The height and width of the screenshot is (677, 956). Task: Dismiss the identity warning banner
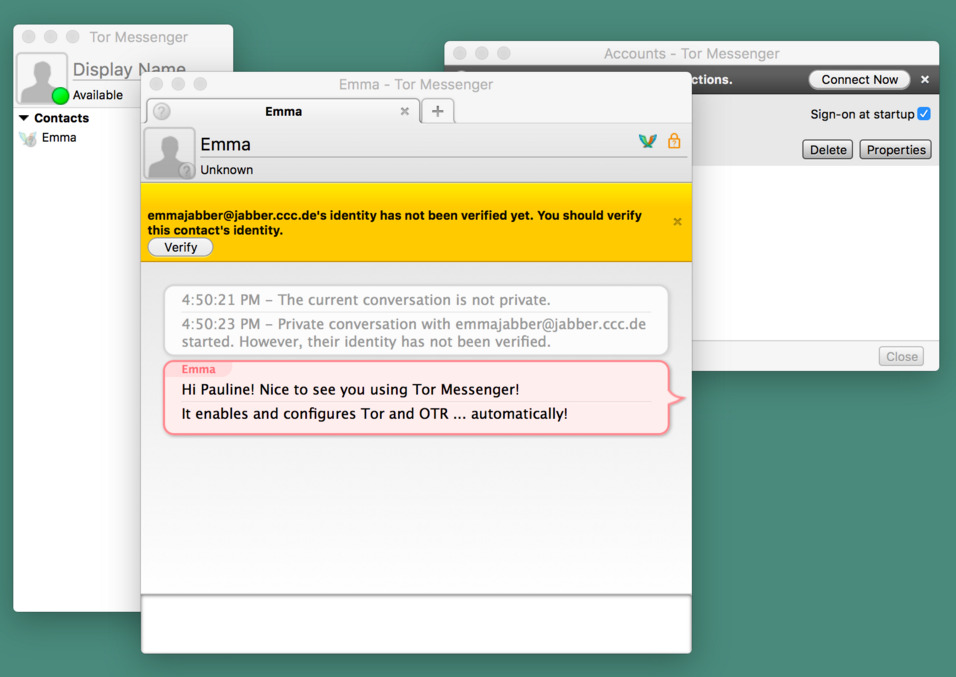click(x=677, y=222)
